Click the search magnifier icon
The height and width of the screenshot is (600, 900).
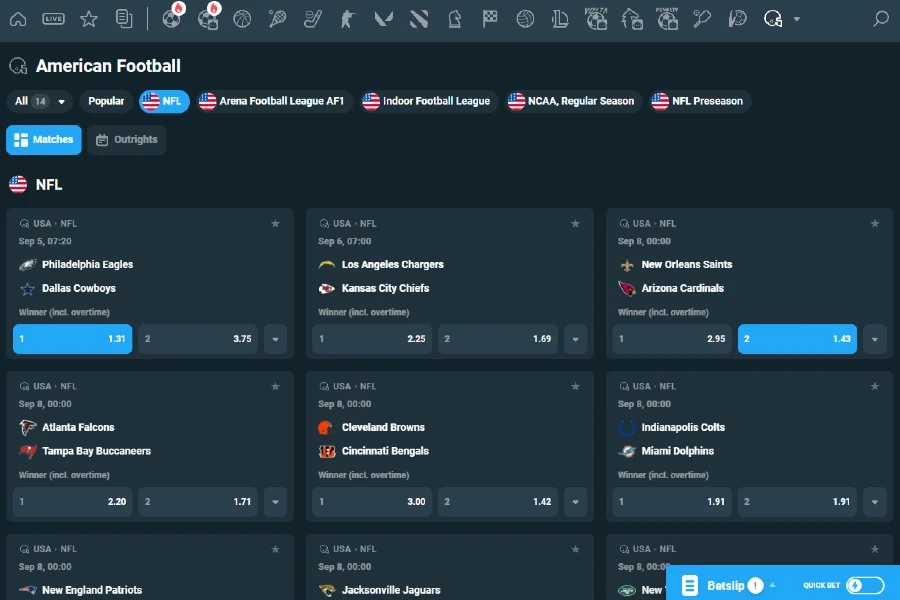[880, 19]
